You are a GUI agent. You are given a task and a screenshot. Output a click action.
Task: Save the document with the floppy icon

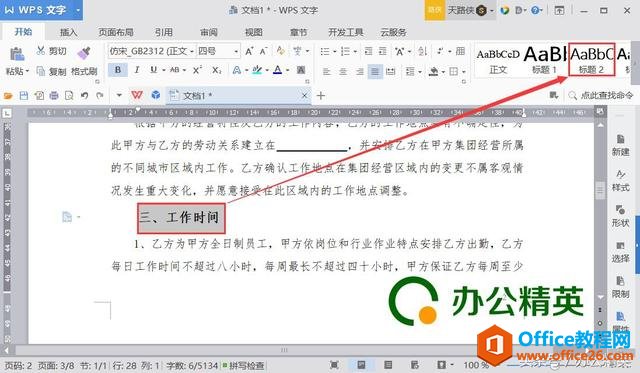(x=24, y=96)
